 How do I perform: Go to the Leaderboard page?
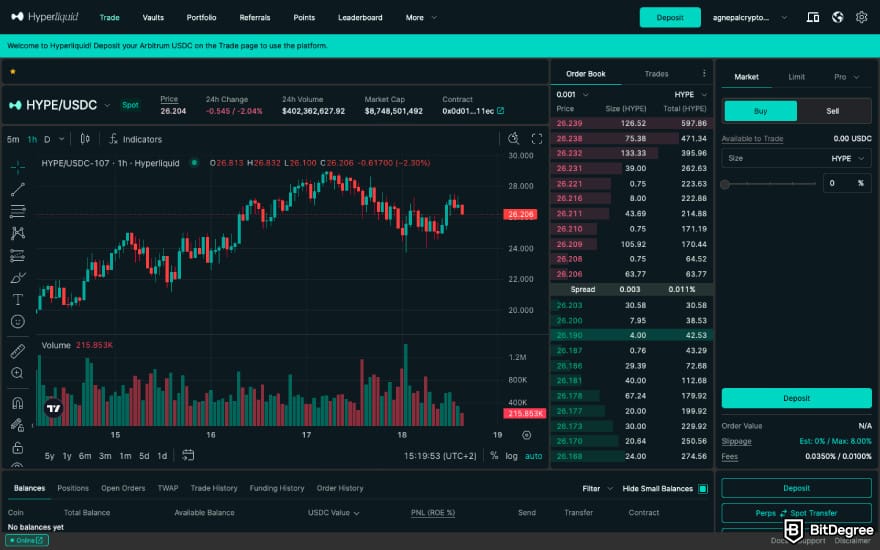point(360,17)
